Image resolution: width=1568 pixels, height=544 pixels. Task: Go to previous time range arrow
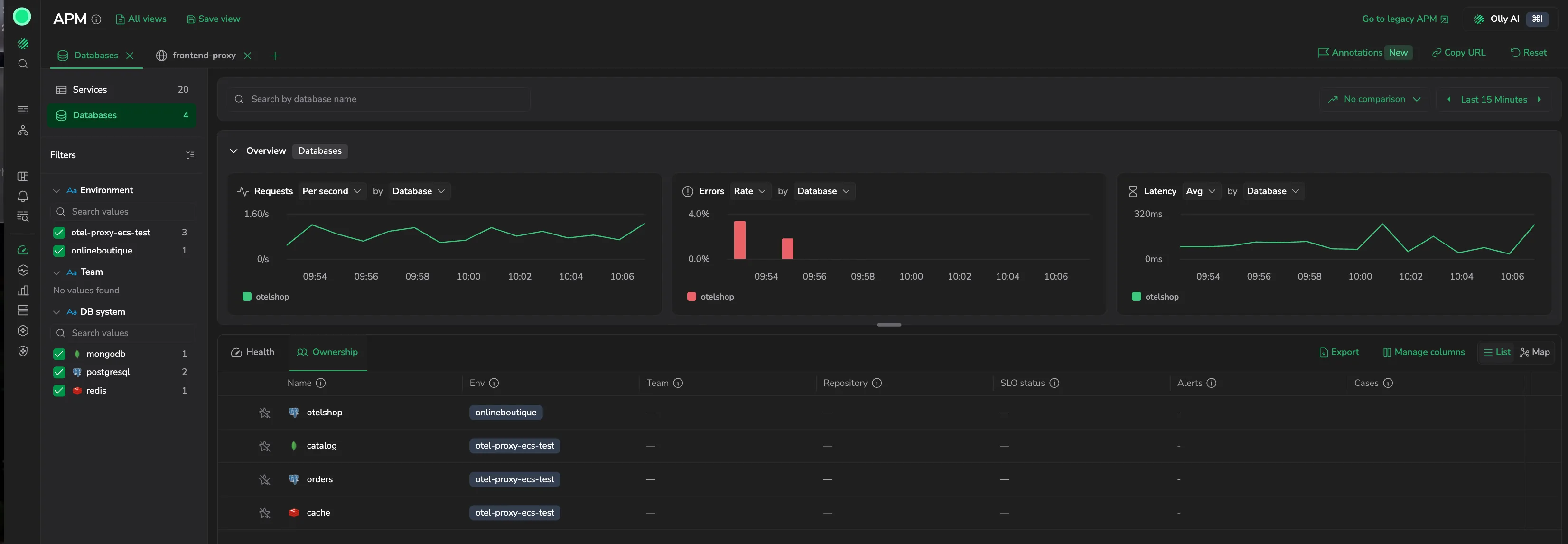coord(1449,99)
